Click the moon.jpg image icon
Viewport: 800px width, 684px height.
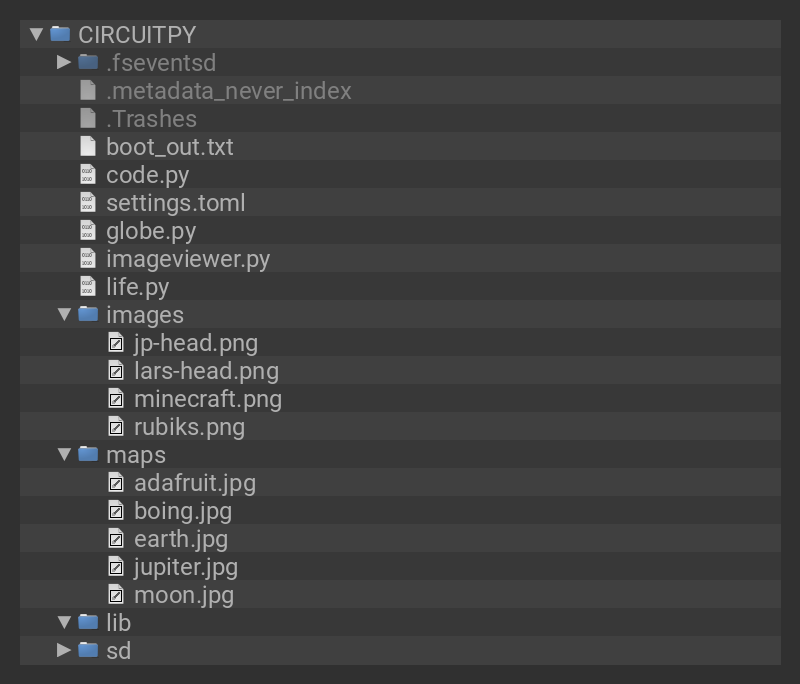coord(116,594)
